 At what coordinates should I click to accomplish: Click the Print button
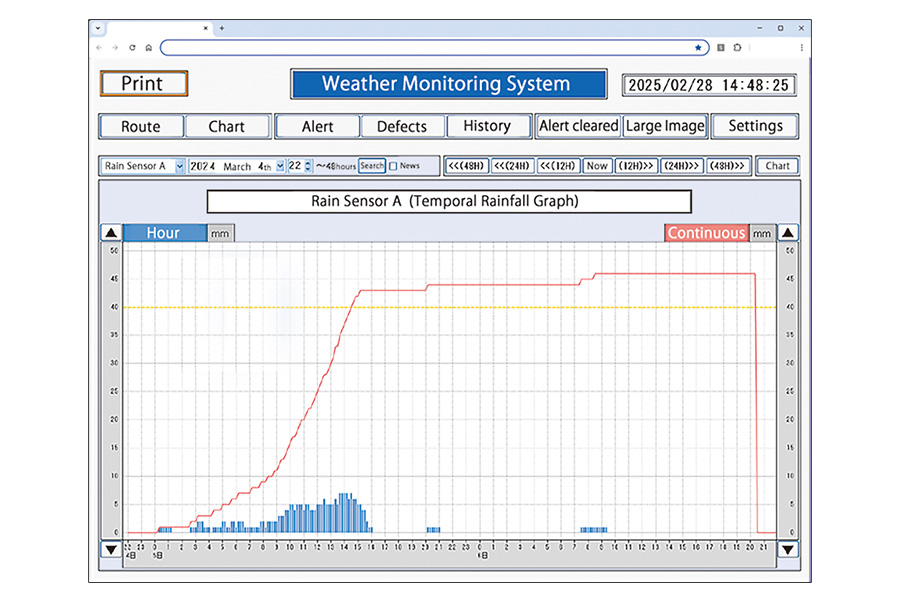(x=143, y=84)
